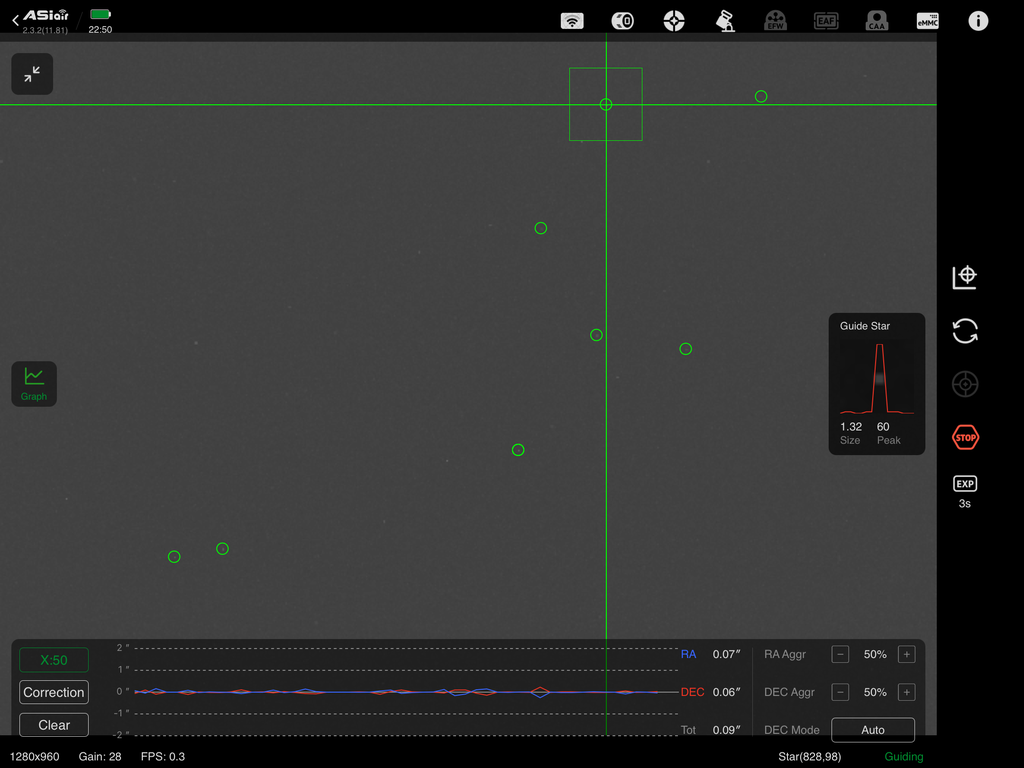Increase DEC Aggr with the plus button

906,692
